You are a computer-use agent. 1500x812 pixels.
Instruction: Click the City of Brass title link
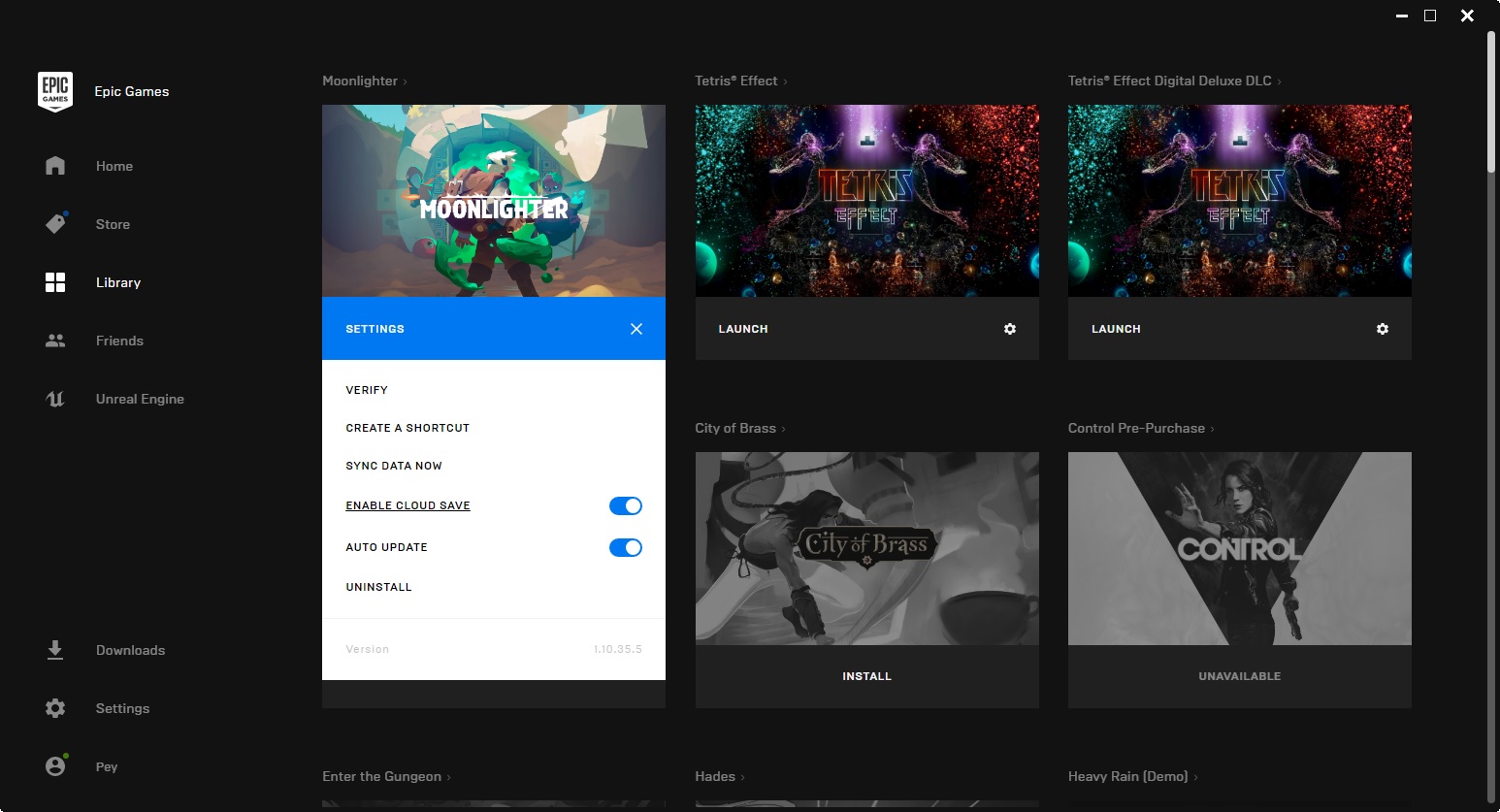pyautogui.click(x=735, y=429)
